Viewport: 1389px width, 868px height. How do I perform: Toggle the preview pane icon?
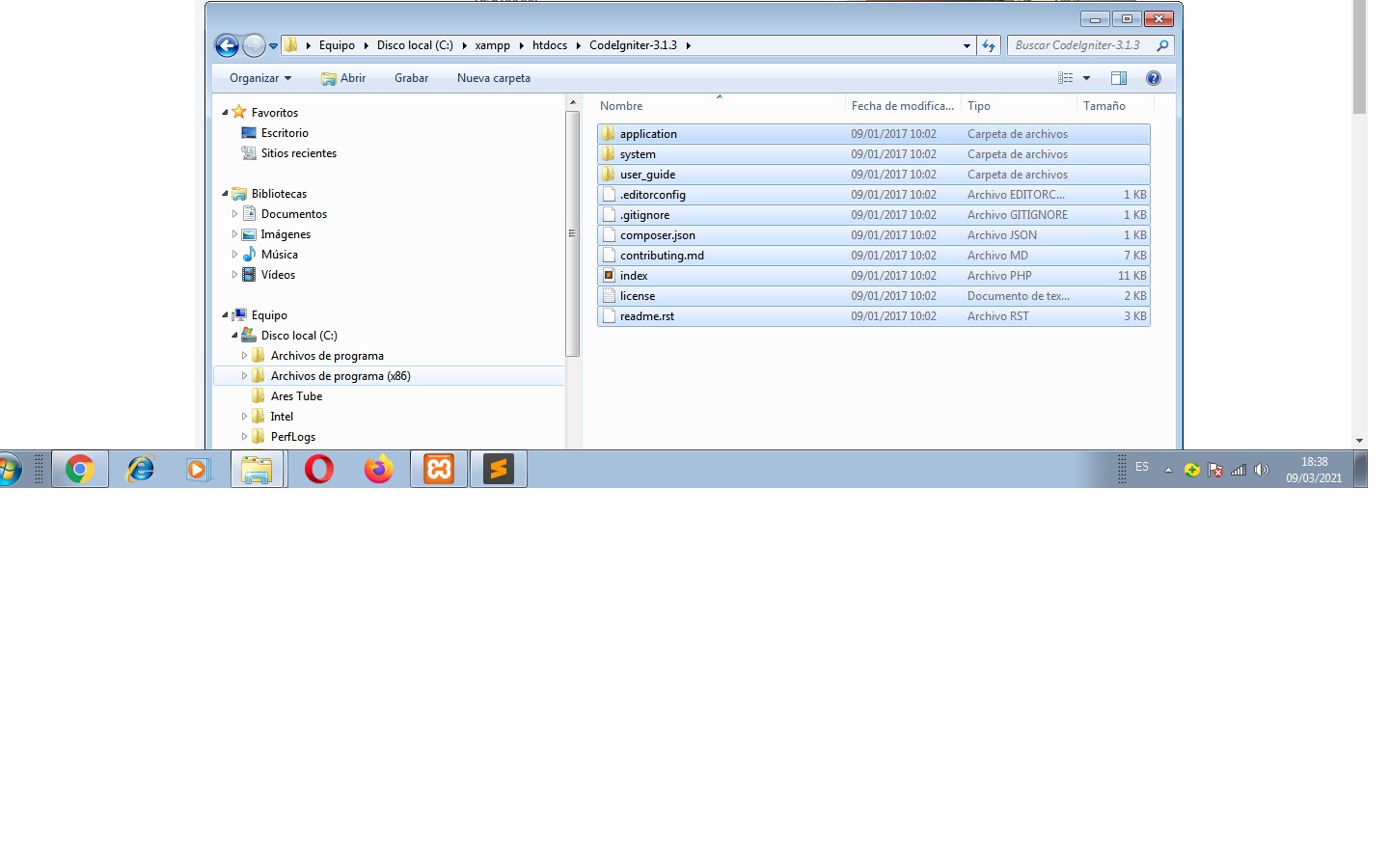pos(1119,78)
